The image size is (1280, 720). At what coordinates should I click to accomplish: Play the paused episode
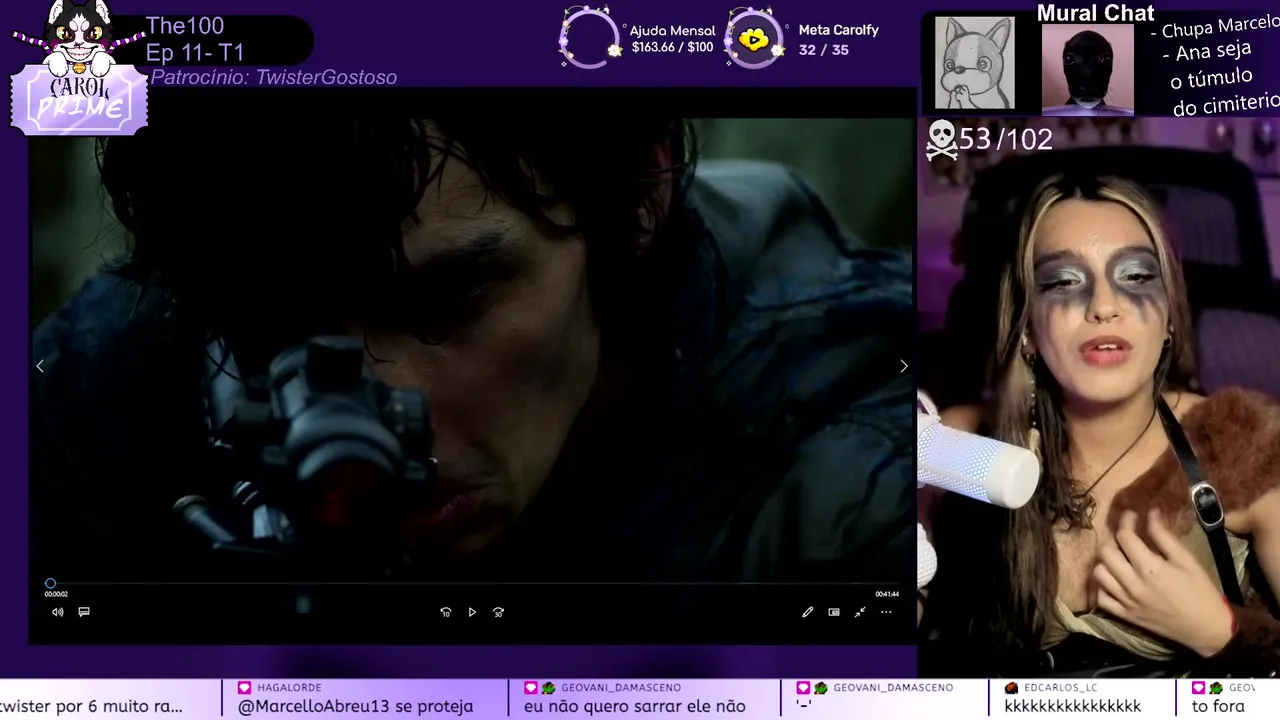pyautogui.click(x=472, y=612)
